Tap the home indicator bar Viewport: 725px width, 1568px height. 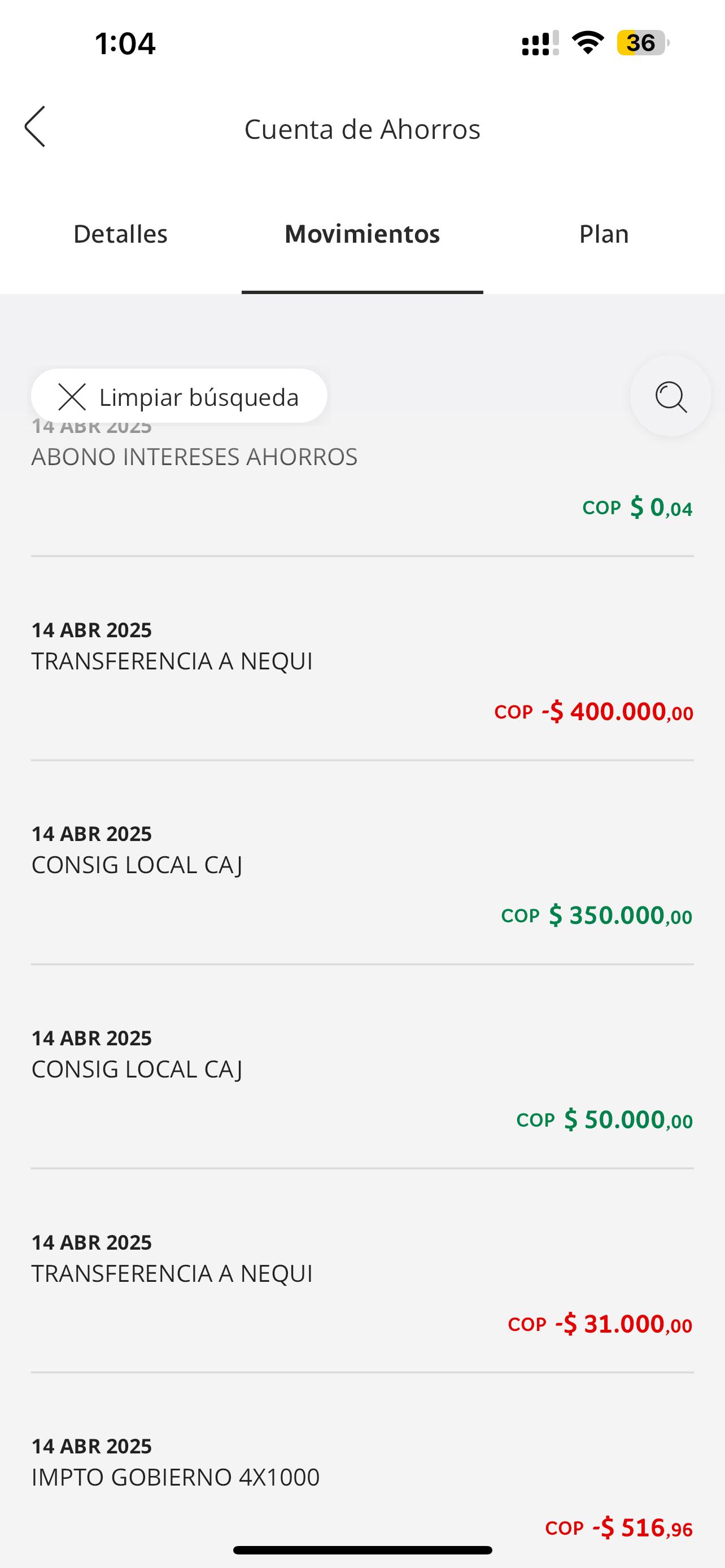362,1550
